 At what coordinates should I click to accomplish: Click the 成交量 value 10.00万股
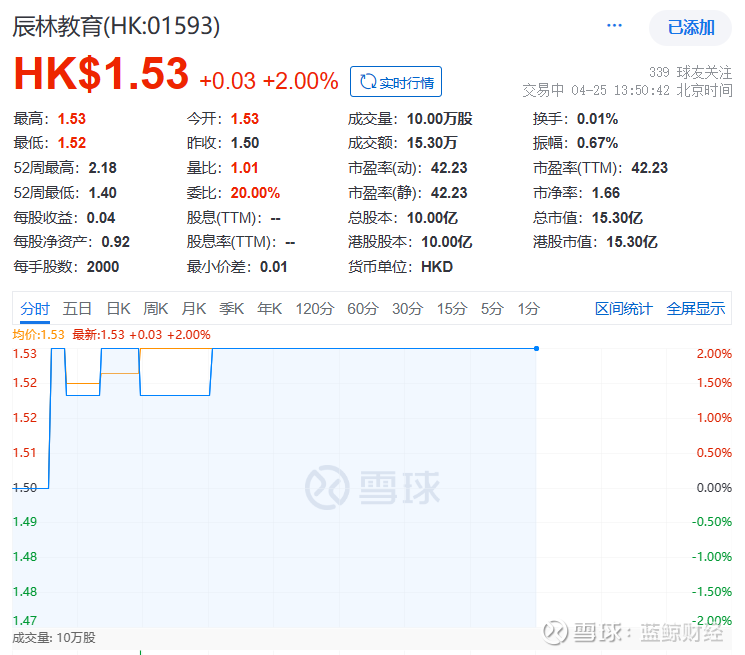[x=439, y=119]
